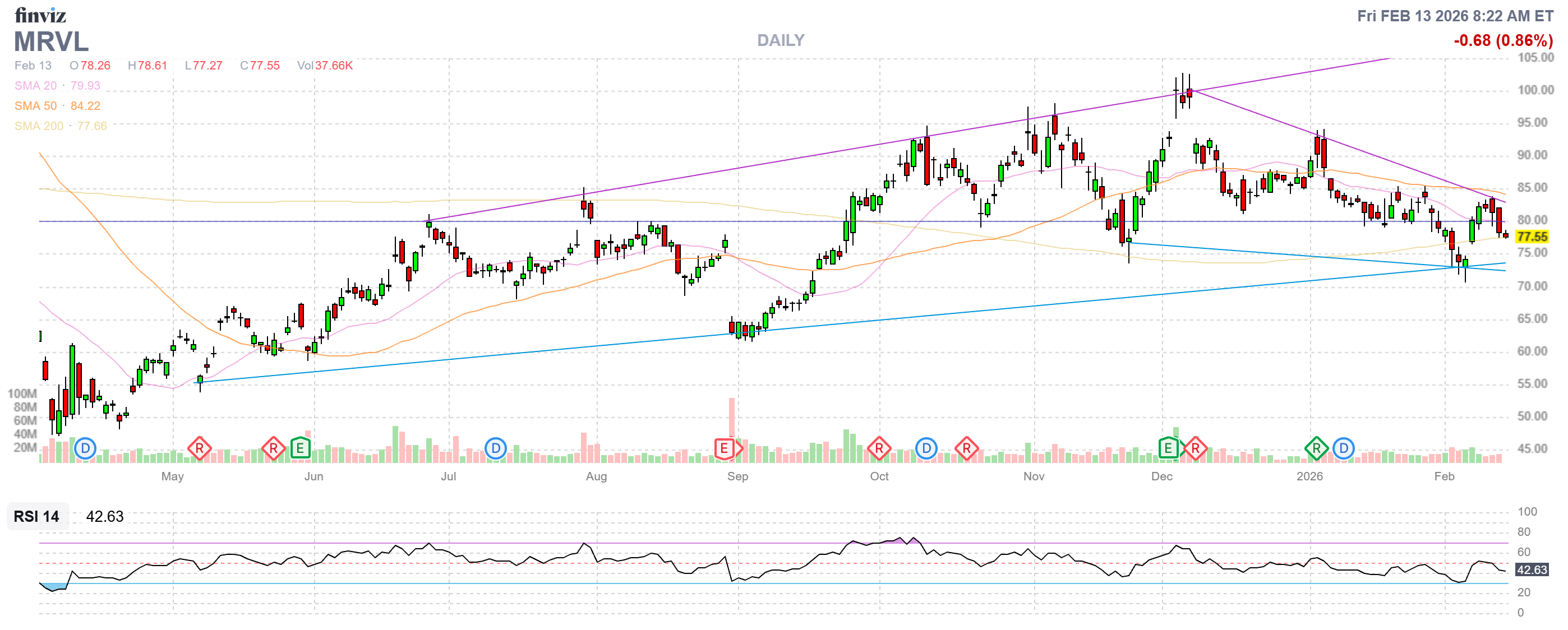
Task: Open the green E earnings marker before June
Action: click(300, 449)
